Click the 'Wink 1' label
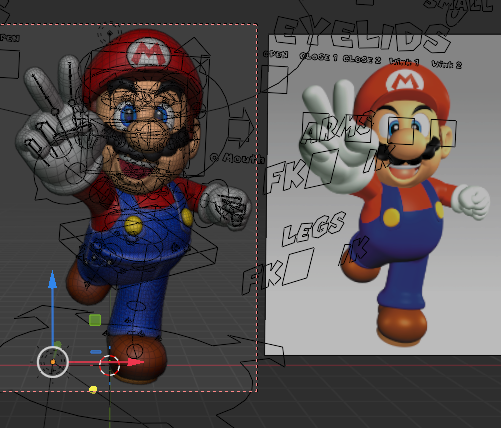501x428 pixels. pyautogui.click(x=404, y=62)
